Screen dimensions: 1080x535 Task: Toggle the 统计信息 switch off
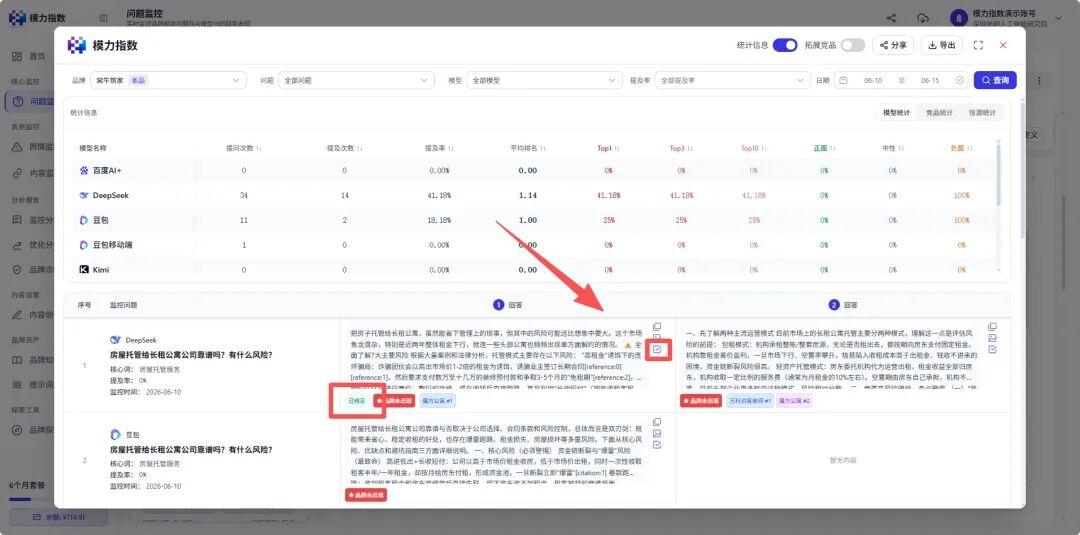click(x=785, y=45)
